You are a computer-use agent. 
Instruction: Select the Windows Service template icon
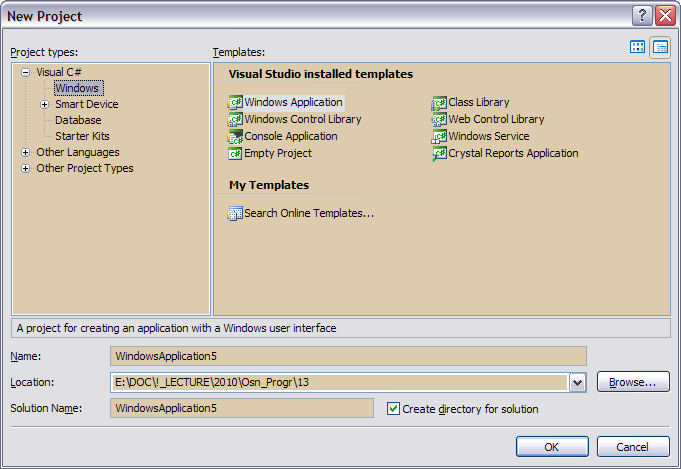tap(439, 136)
